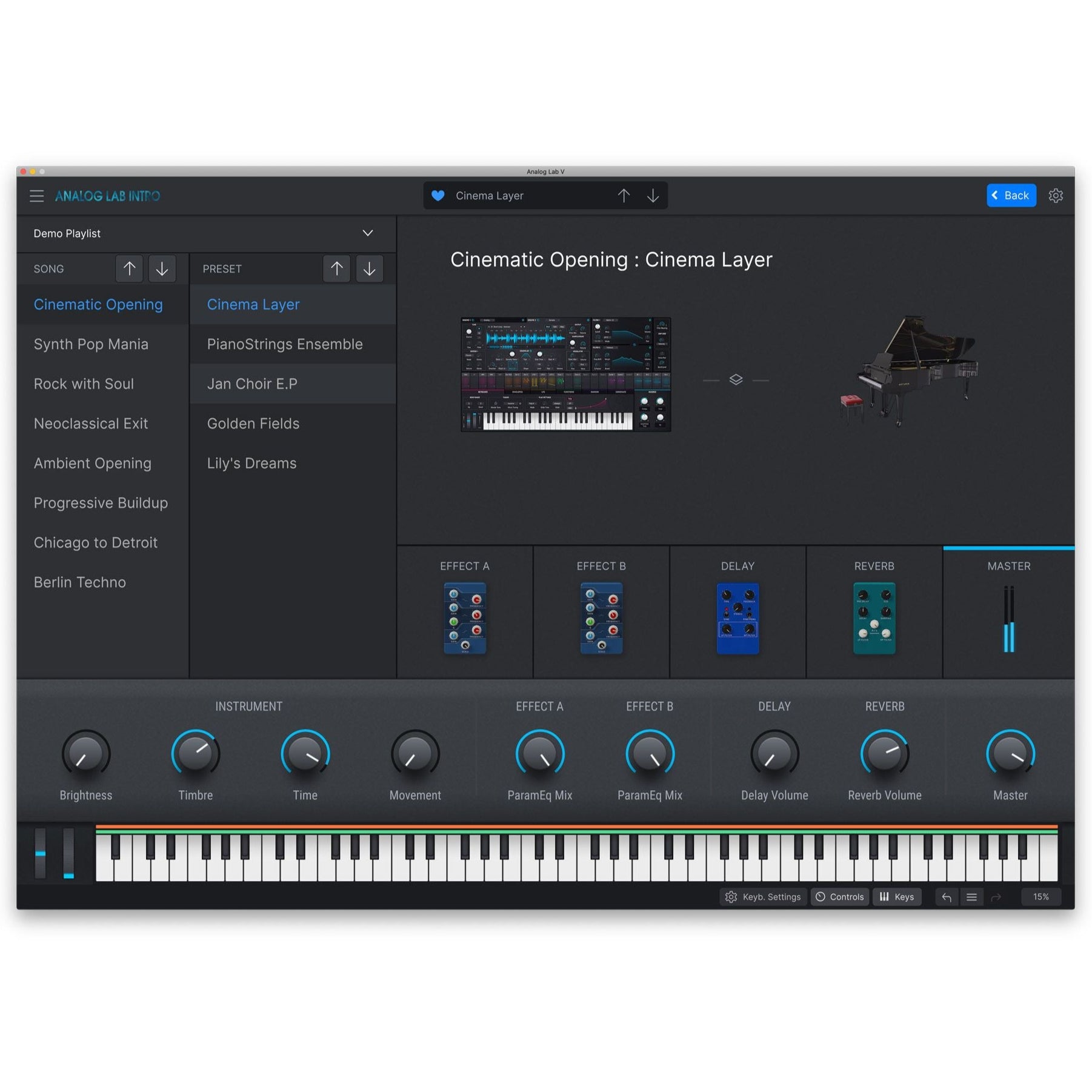The image size is (1092, 1092).
Task: Open the Cinema Layer preset name field
Action: tap(521, 196)
